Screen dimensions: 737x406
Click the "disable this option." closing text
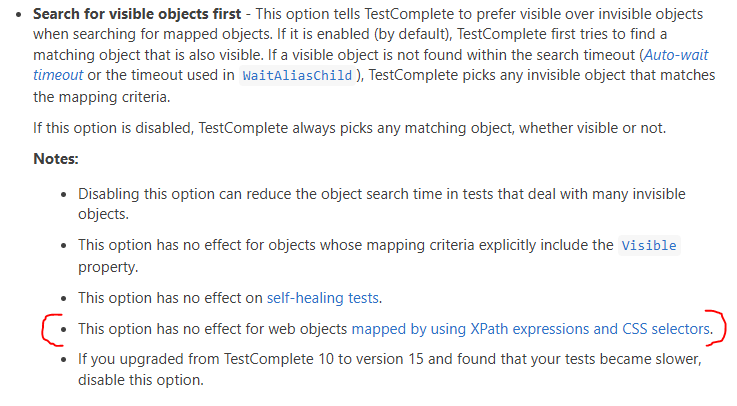click(x=142, y=378)
